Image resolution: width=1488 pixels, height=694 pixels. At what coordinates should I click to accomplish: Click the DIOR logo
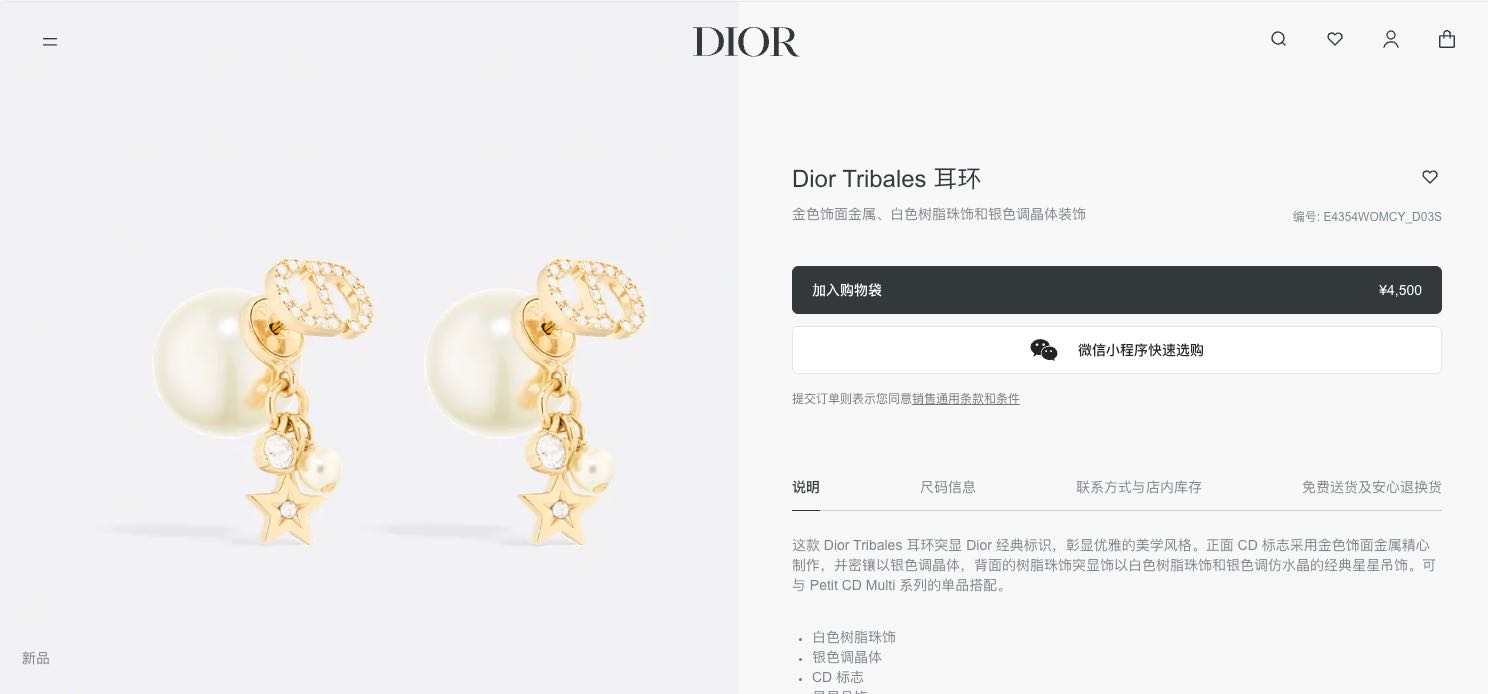click(746, 42)
